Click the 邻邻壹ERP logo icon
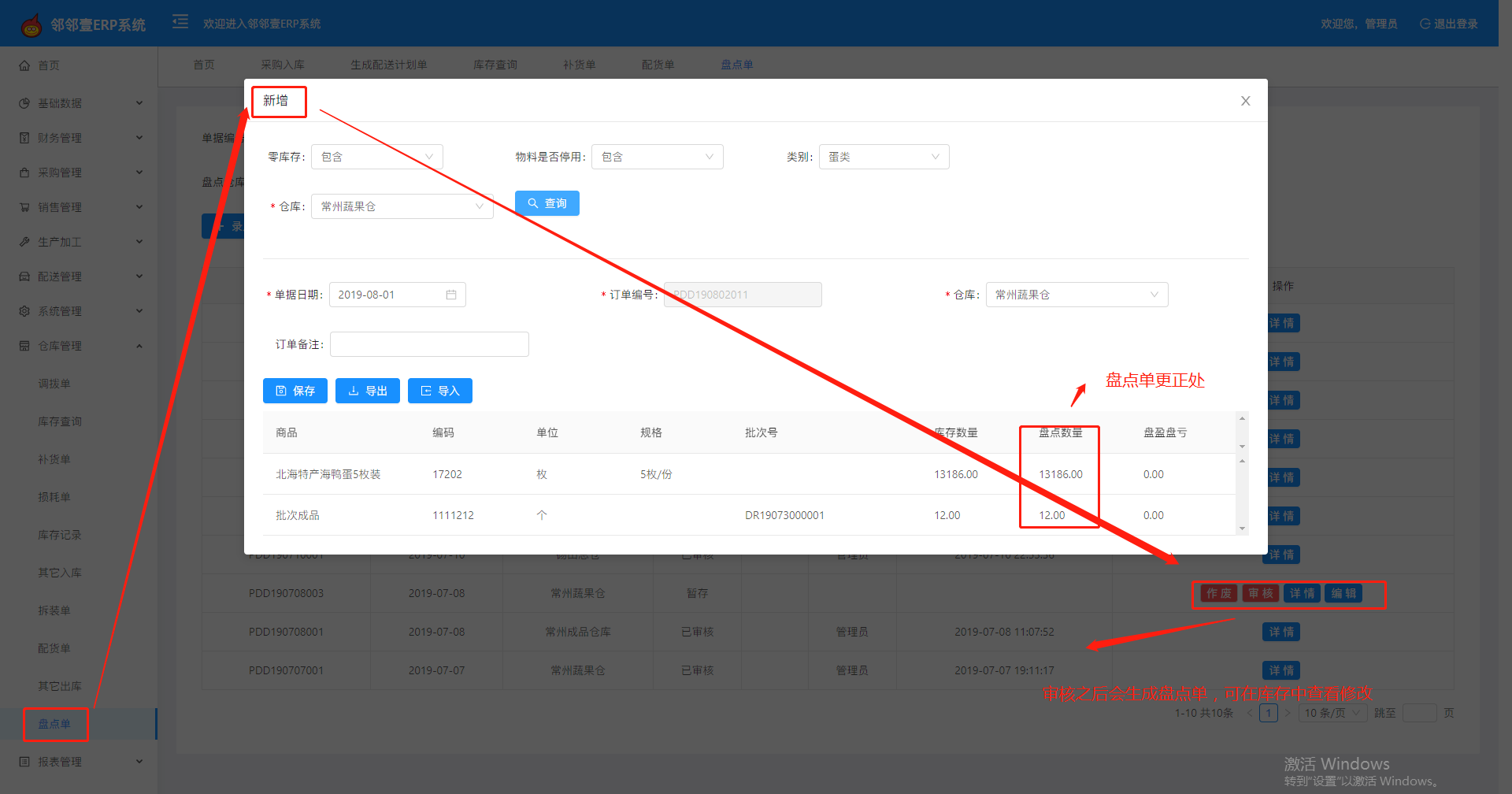1512x794 pixels. [x=31, y=25]
